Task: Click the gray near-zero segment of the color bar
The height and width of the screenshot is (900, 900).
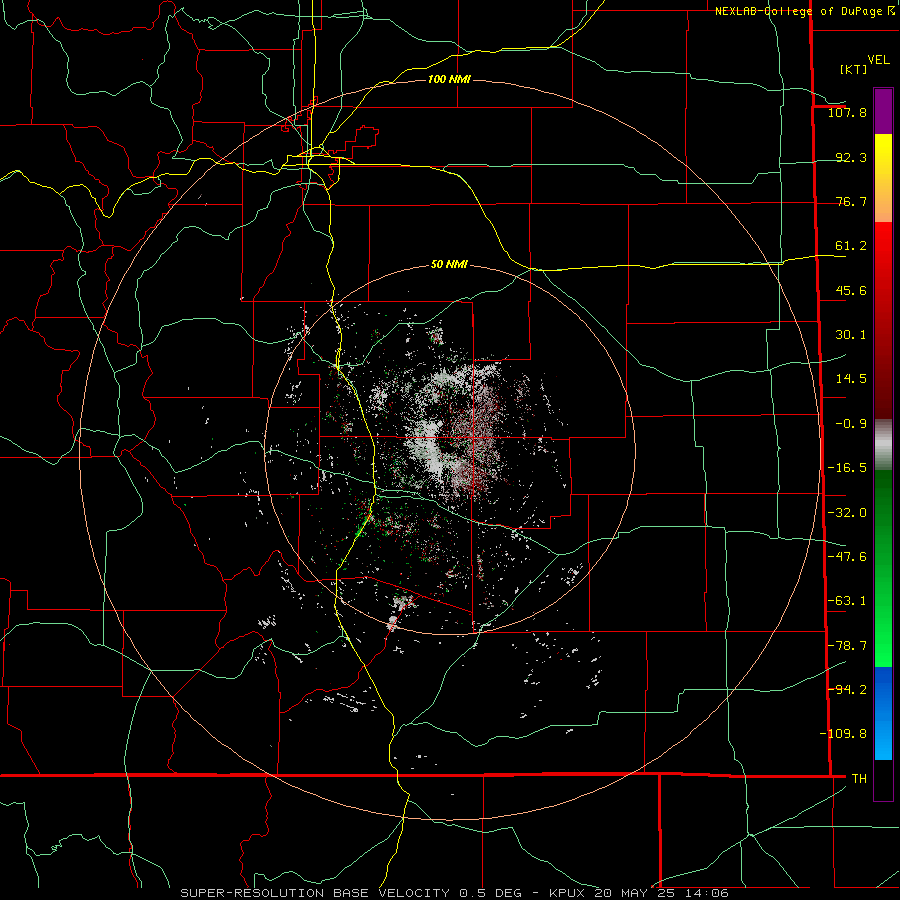Action: 883,445
